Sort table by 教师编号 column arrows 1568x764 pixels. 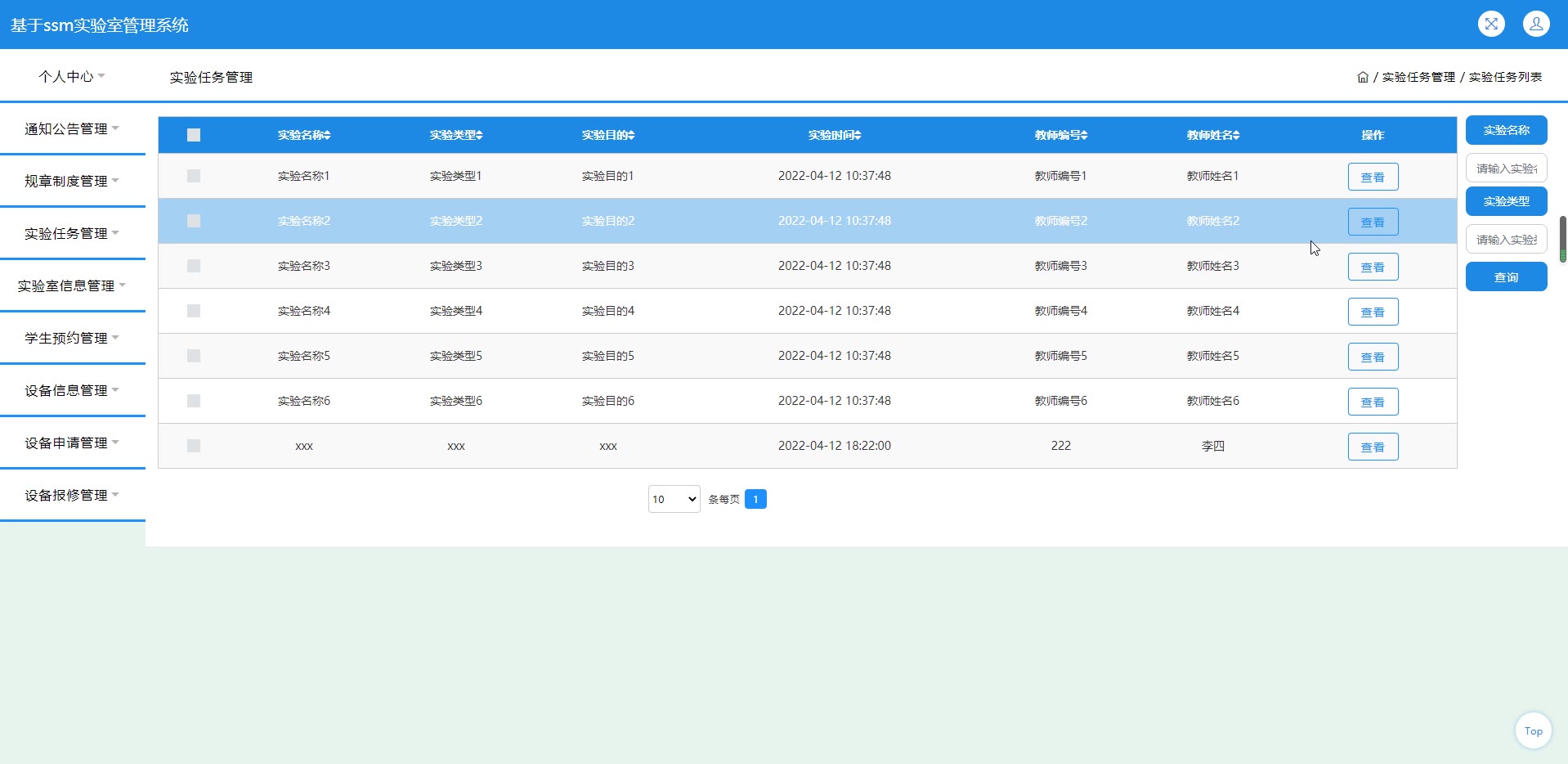click(x=1084, y=135)
